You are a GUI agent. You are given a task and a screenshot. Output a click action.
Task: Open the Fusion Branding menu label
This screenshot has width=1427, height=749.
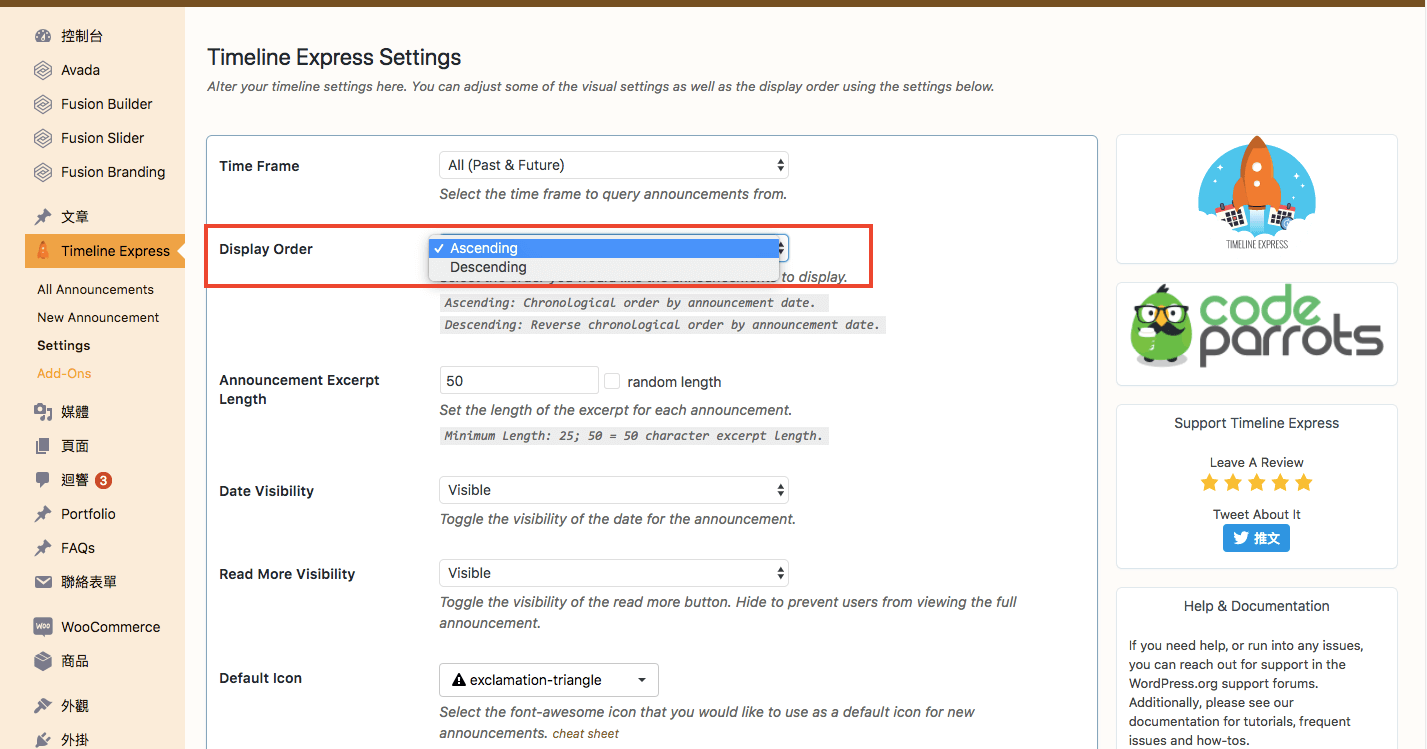[x=113, y=172]
